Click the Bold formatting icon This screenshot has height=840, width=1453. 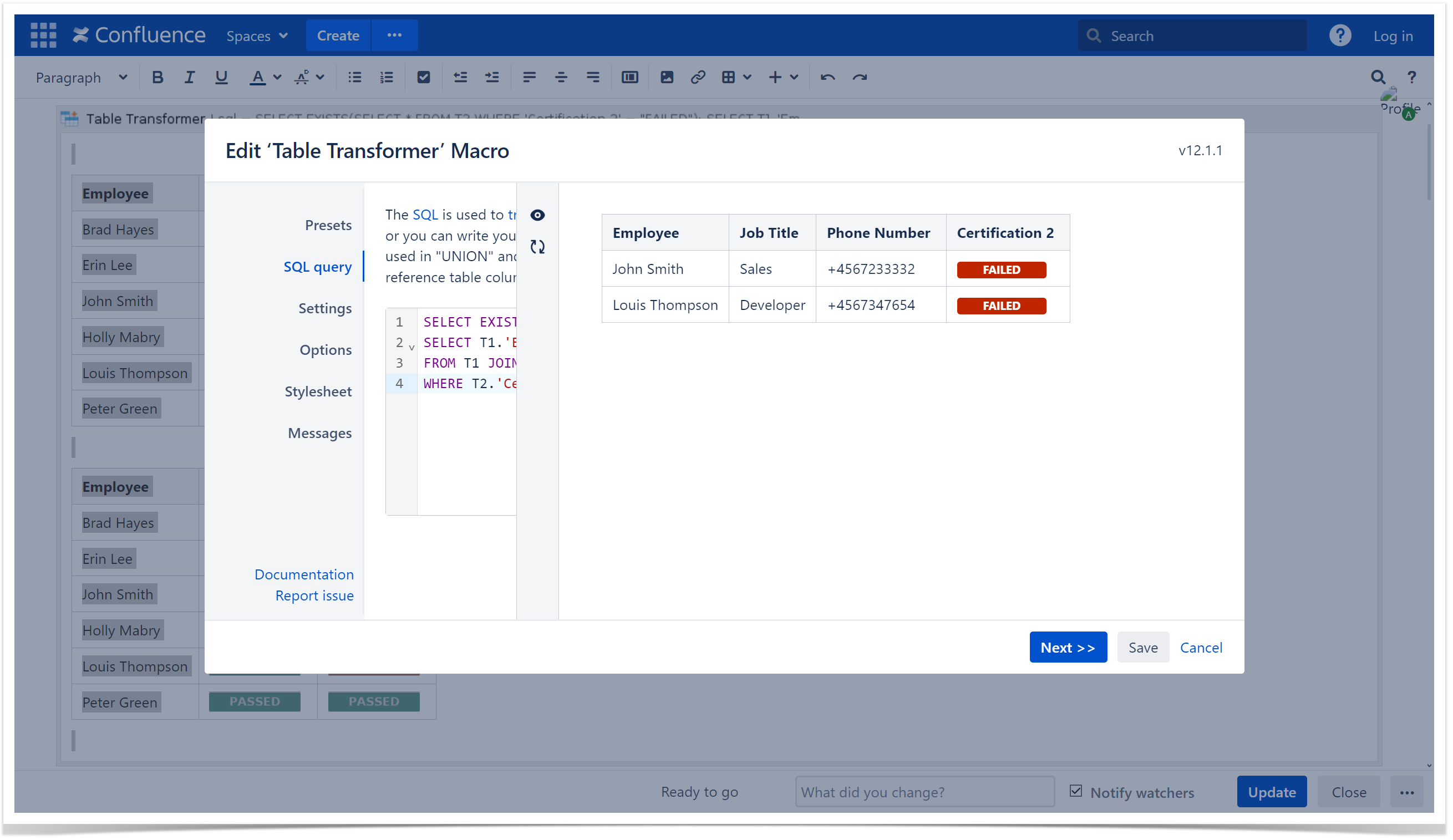click(157, 77)
